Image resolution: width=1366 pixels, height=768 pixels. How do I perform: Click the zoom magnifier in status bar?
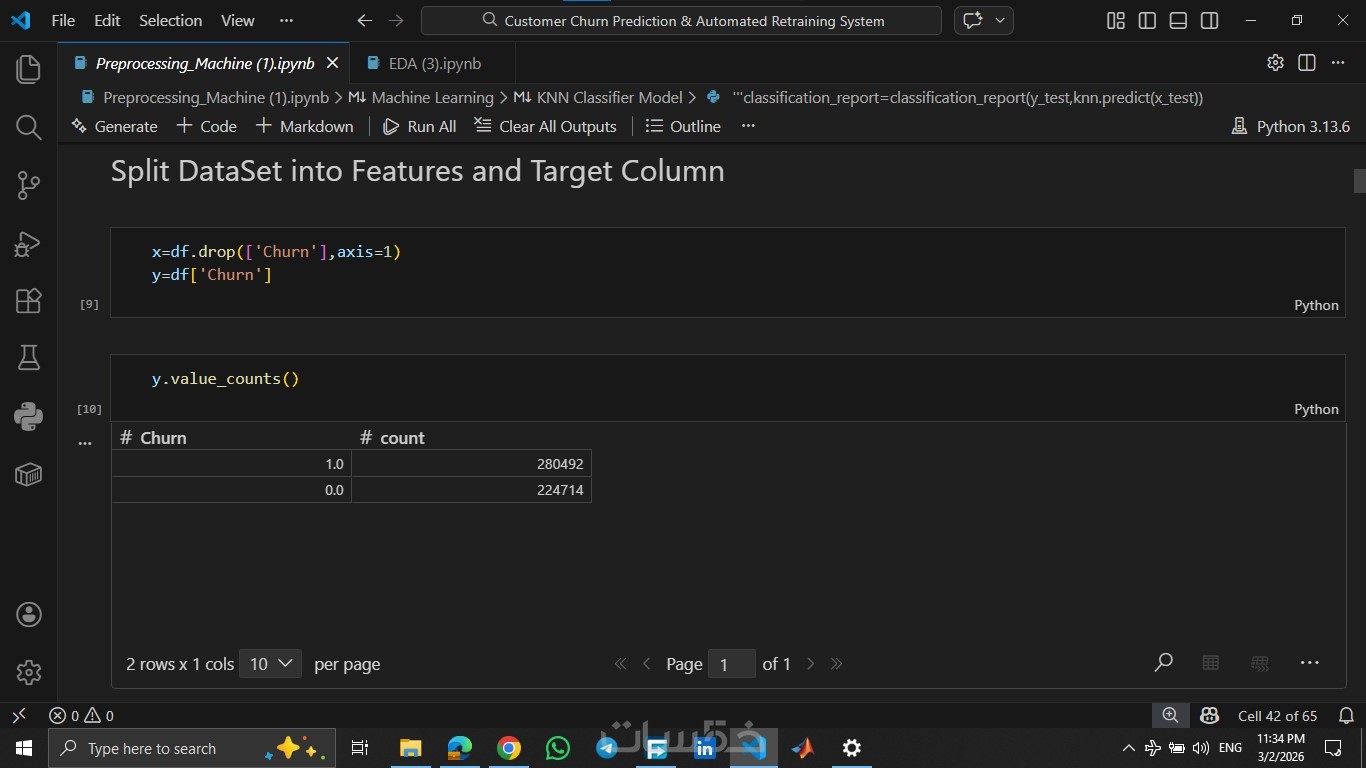coord(1170,715)
